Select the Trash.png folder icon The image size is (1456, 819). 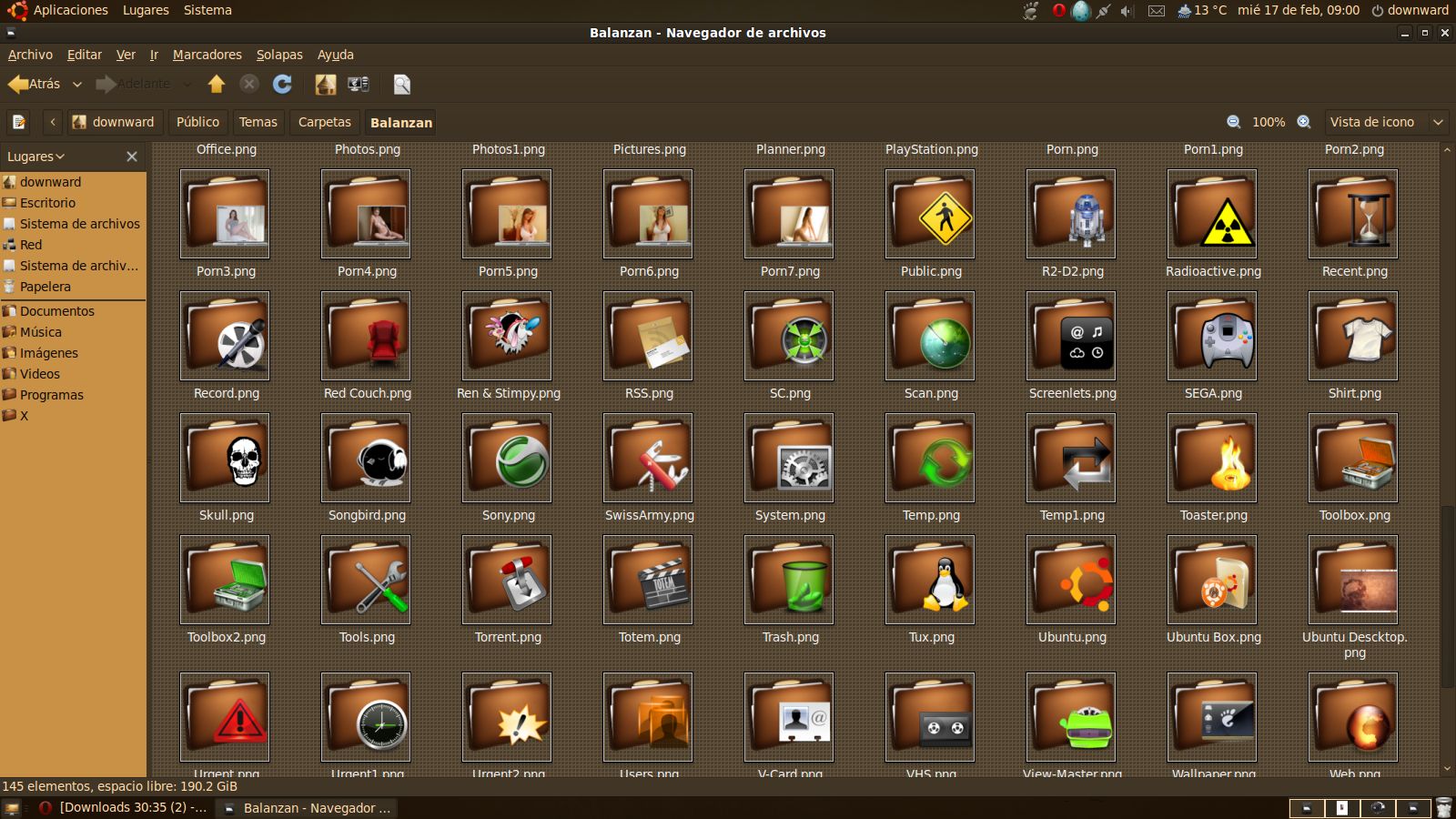pyautogui.click(x=790, y=580)
